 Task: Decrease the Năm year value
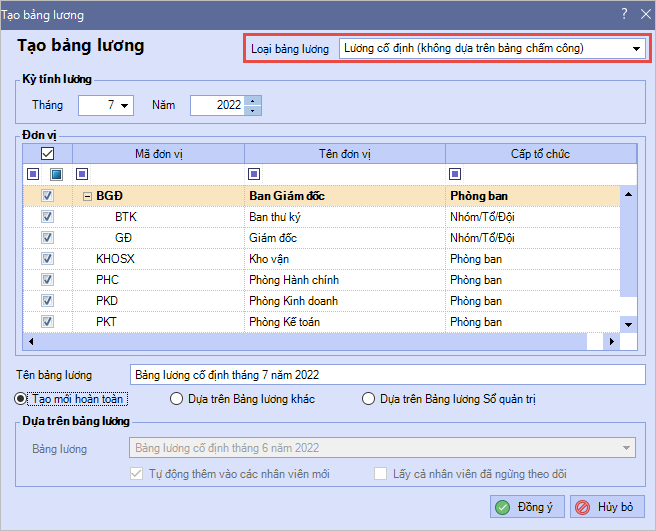pyautogui.click(x=252, y=110)
